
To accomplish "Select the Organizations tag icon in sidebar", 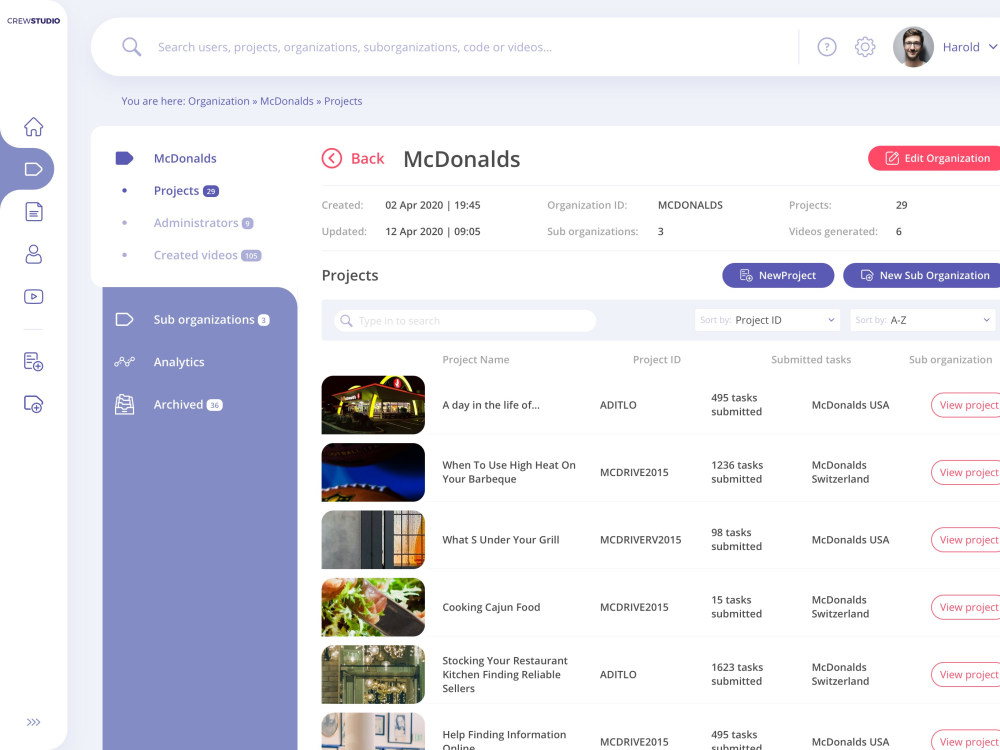I will 33,169.
